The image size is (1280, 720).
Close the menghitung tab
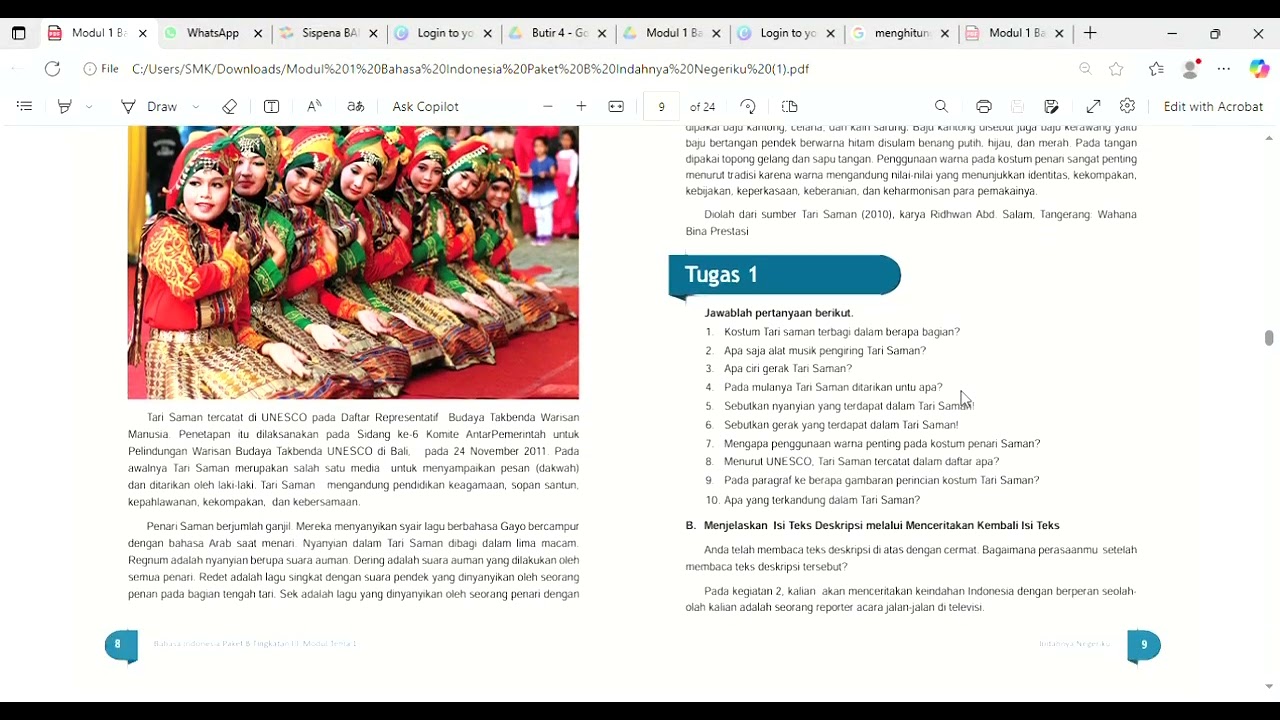pyautogui.click(x=945, y=33)
